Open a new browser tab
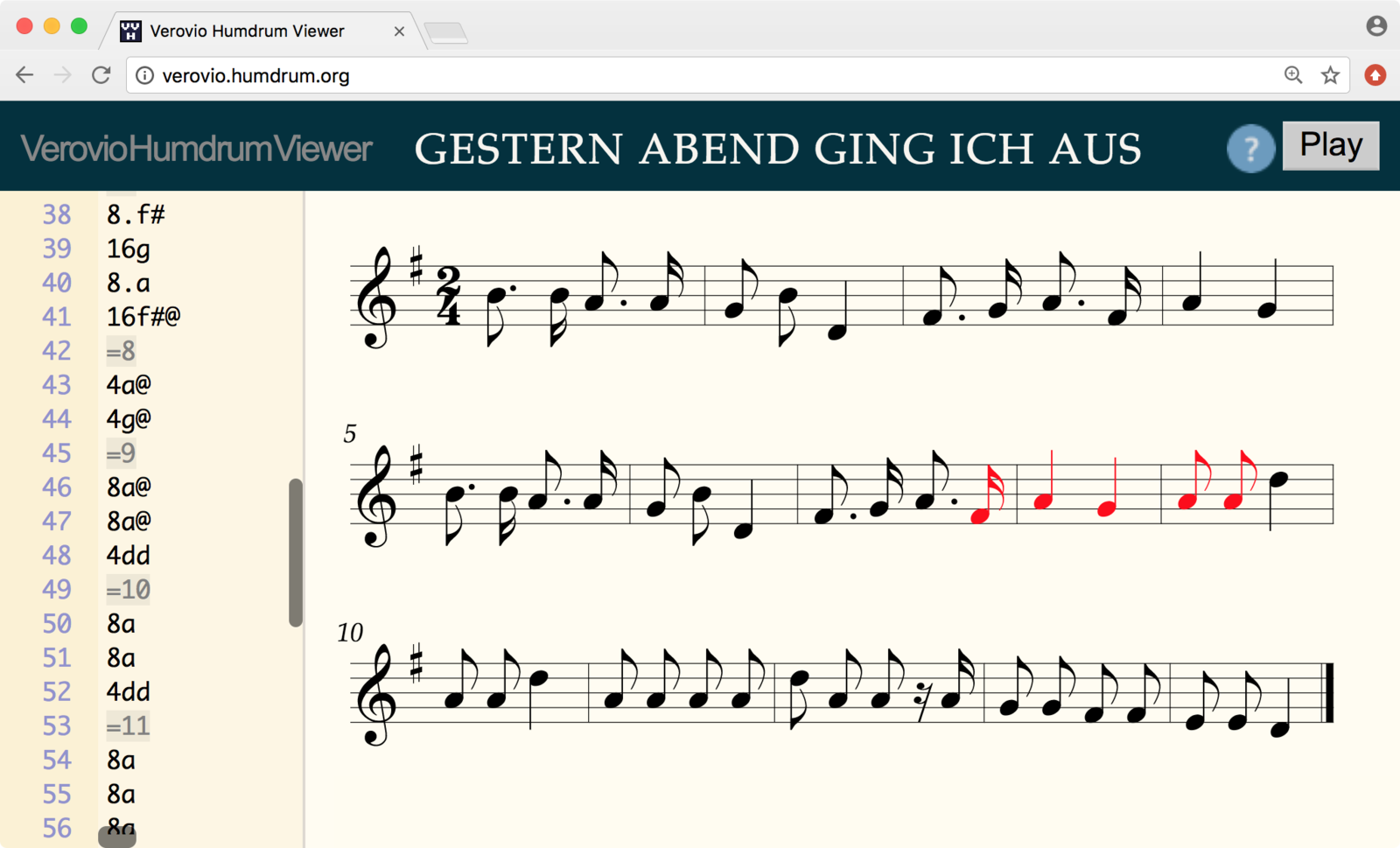 (446, 33)
